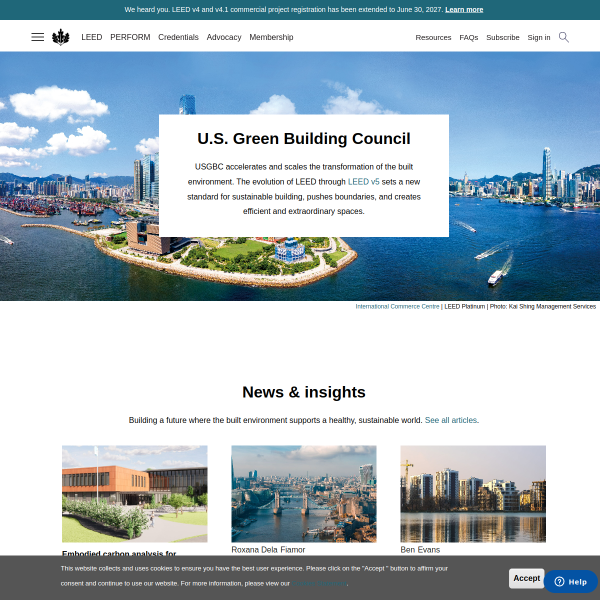Accept the cookie consent

coord(527,578)
